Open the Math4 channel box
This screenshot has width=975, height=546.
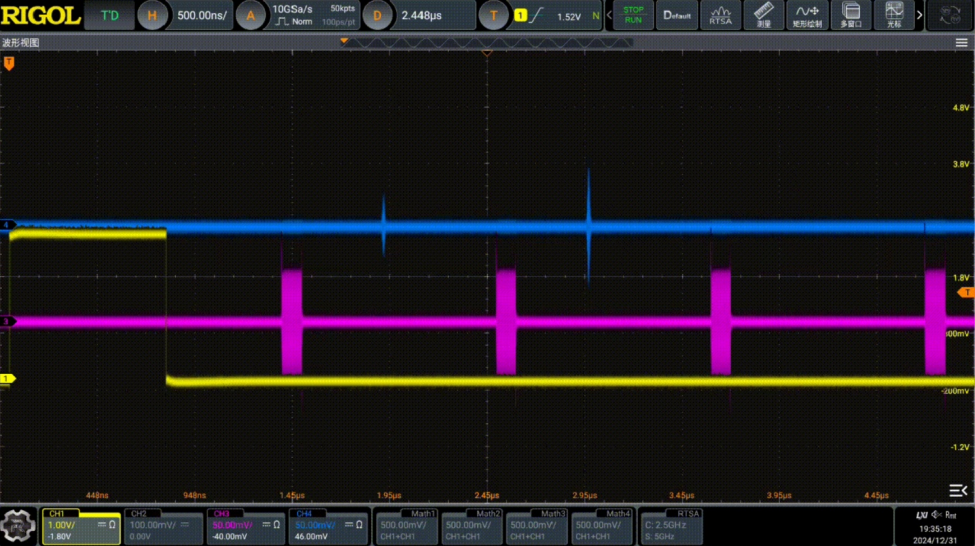point(602,527)
